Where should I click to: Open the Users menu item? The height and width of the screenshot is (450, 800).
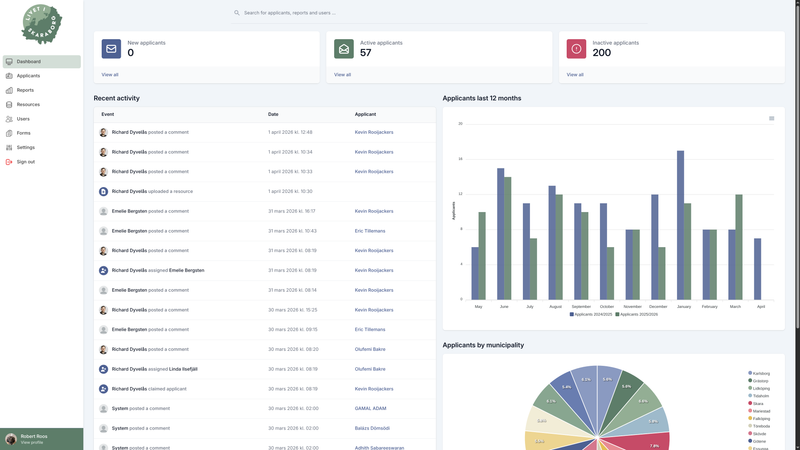[x=23, y=119]
